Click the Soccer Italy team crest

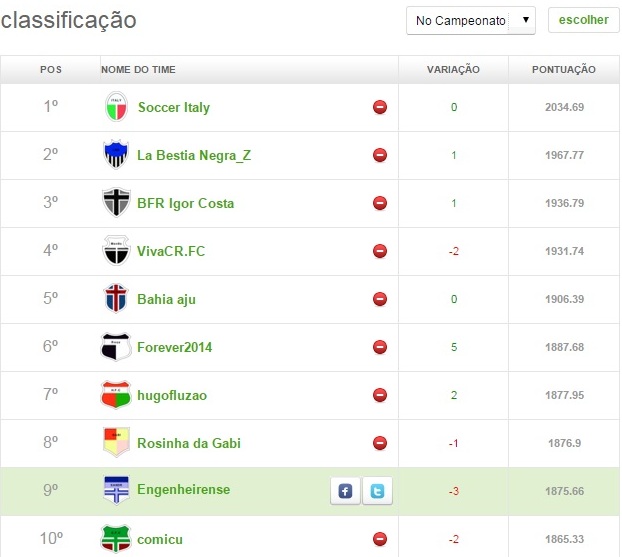[x=117, y=107]
